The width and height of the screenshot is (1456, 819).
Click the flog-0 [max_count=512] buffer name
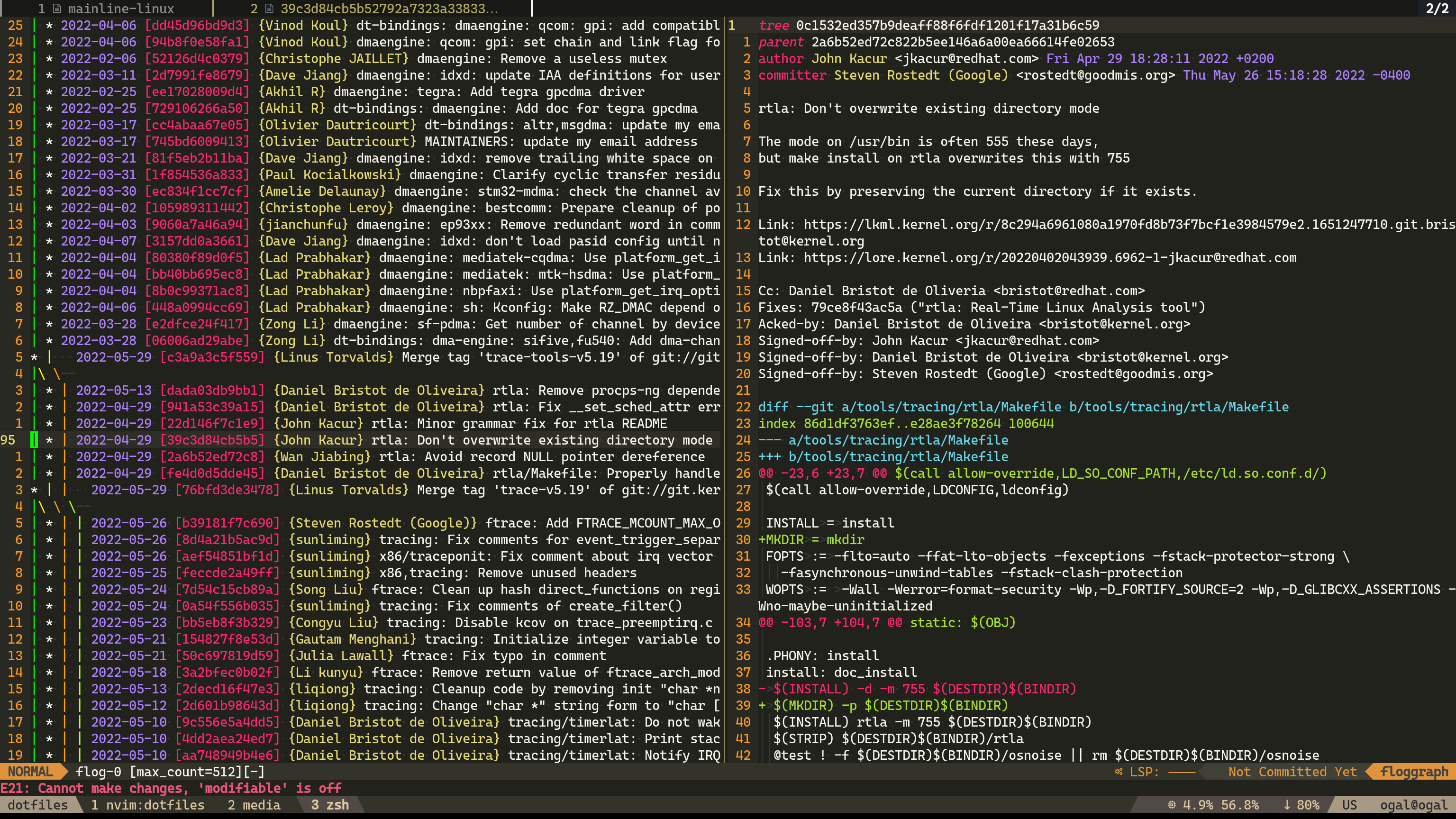click(x=170, y=772)
